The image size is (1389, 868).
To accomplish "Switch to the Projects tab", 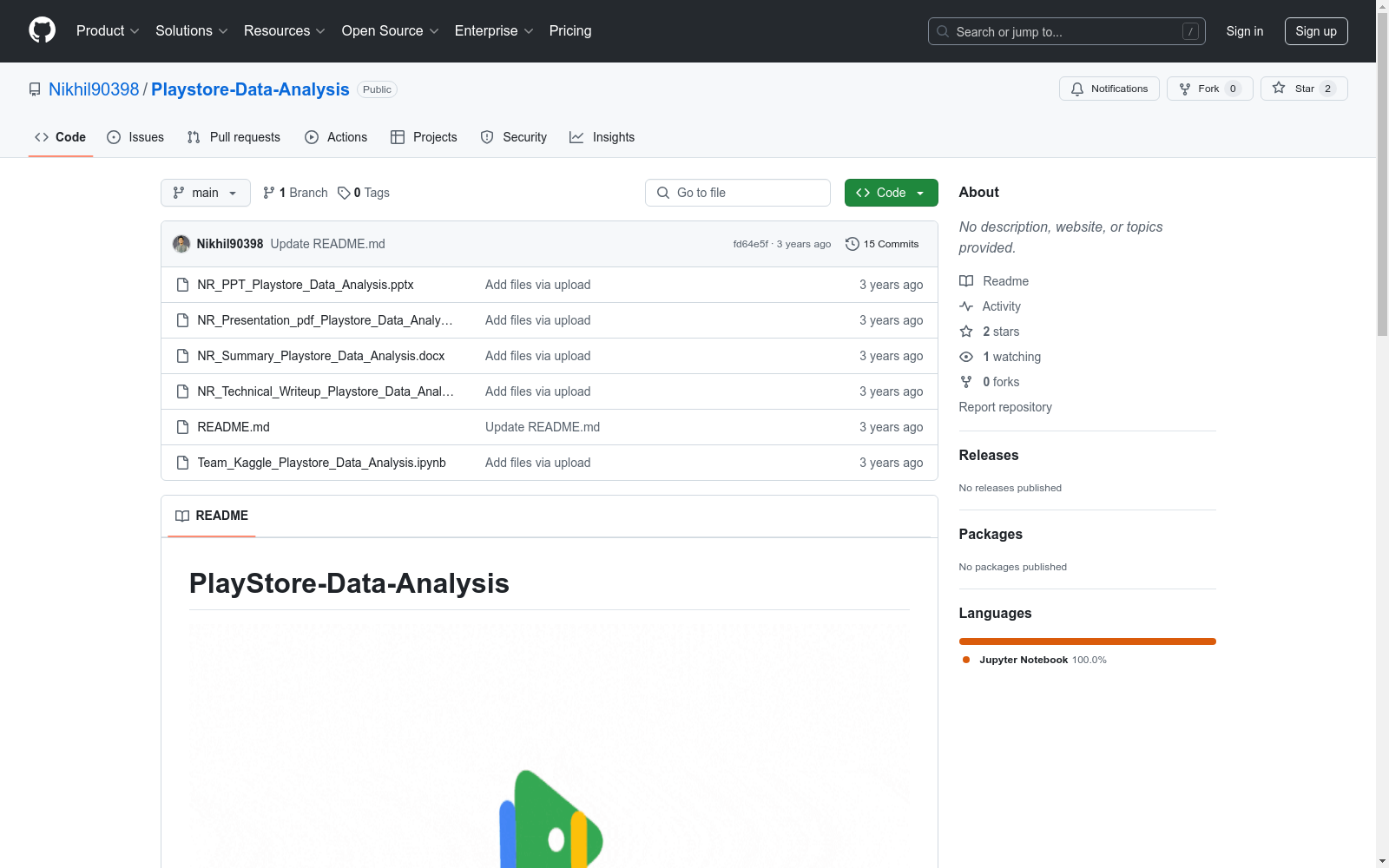I will click(424, 137).
